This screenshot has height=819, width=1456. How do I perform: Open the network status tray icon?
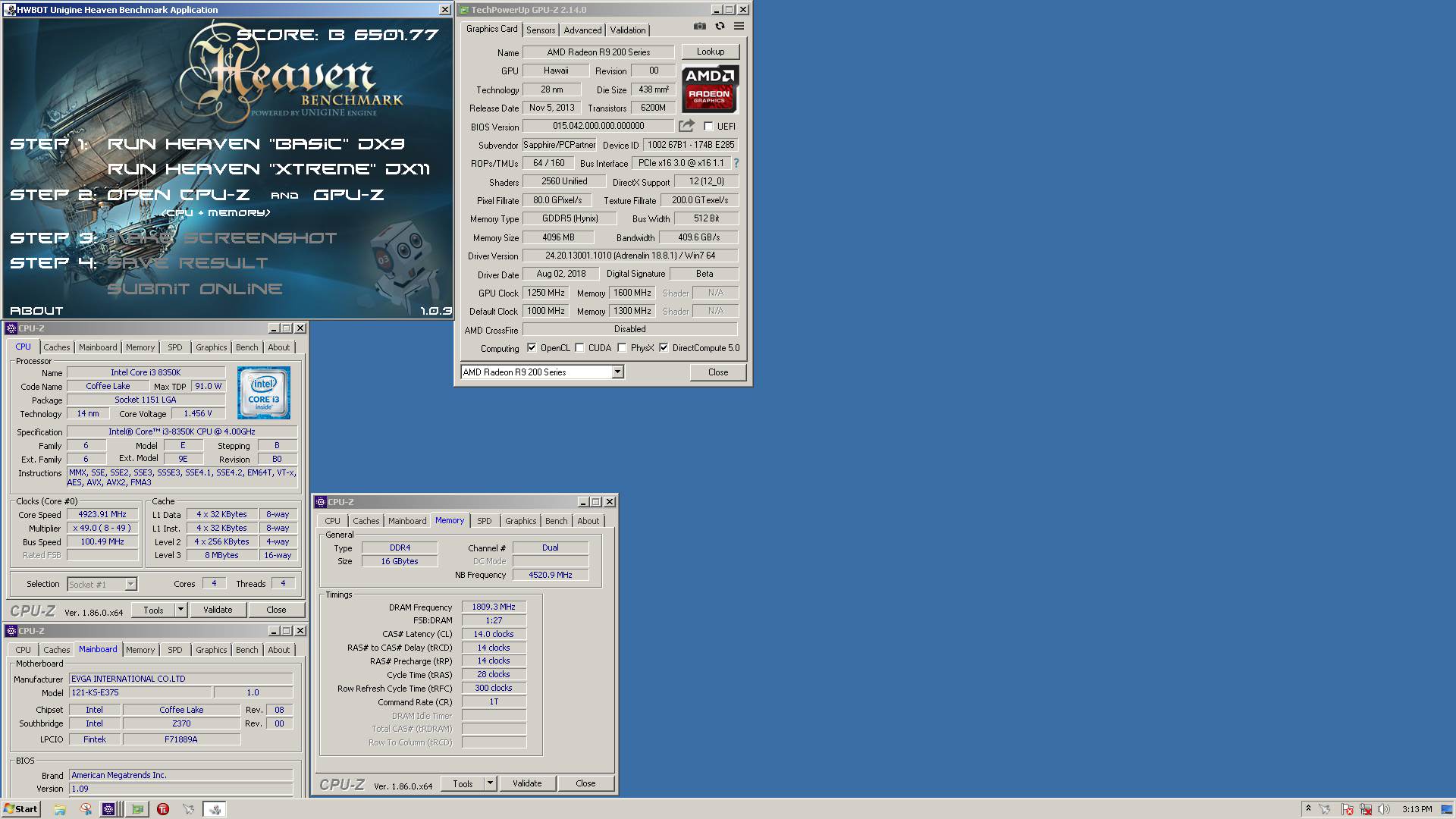(x=1366, y=809)
